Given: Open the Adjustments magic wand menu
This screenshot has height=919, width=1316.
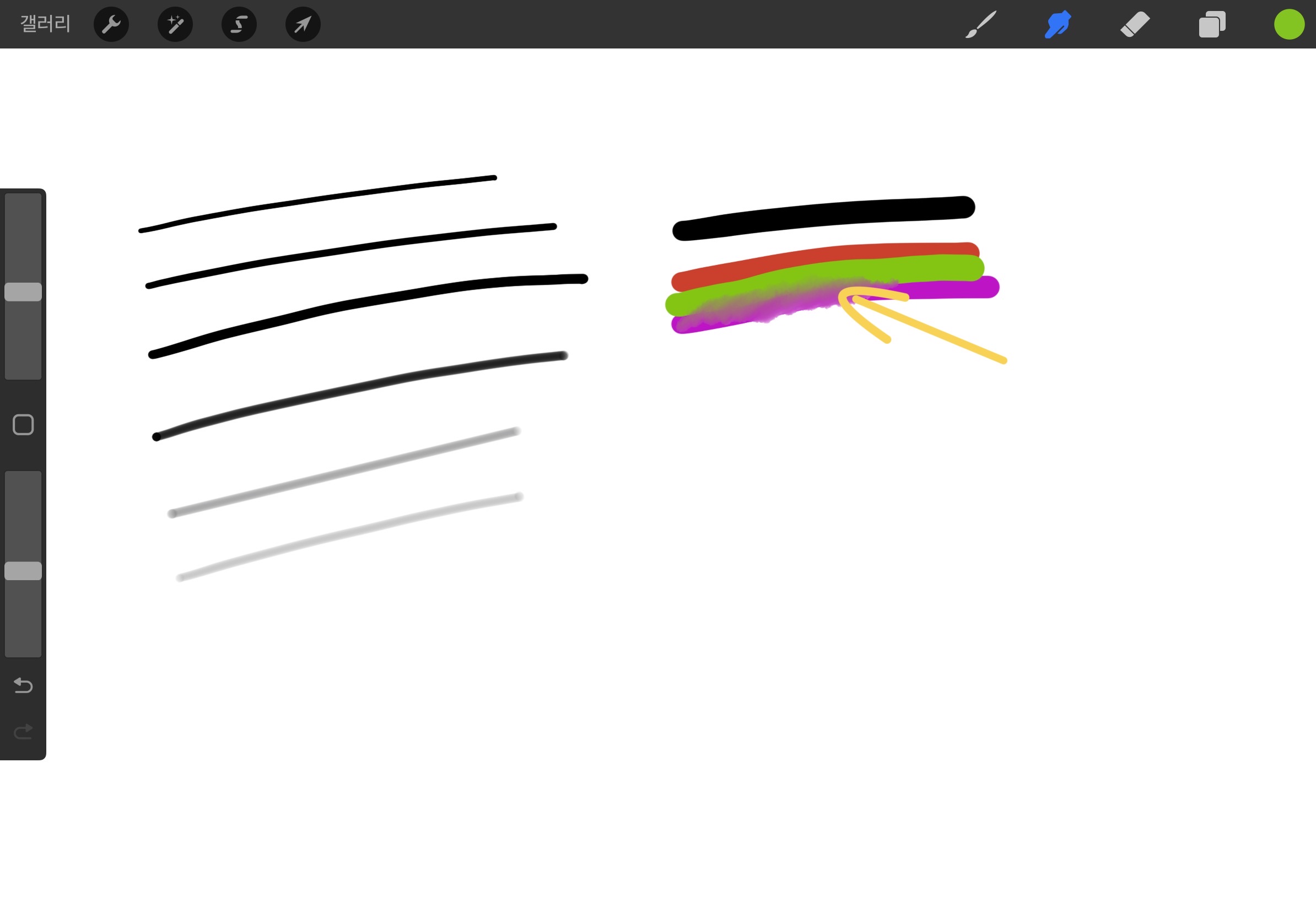Looking at the screenshot, I should point(175,24).
